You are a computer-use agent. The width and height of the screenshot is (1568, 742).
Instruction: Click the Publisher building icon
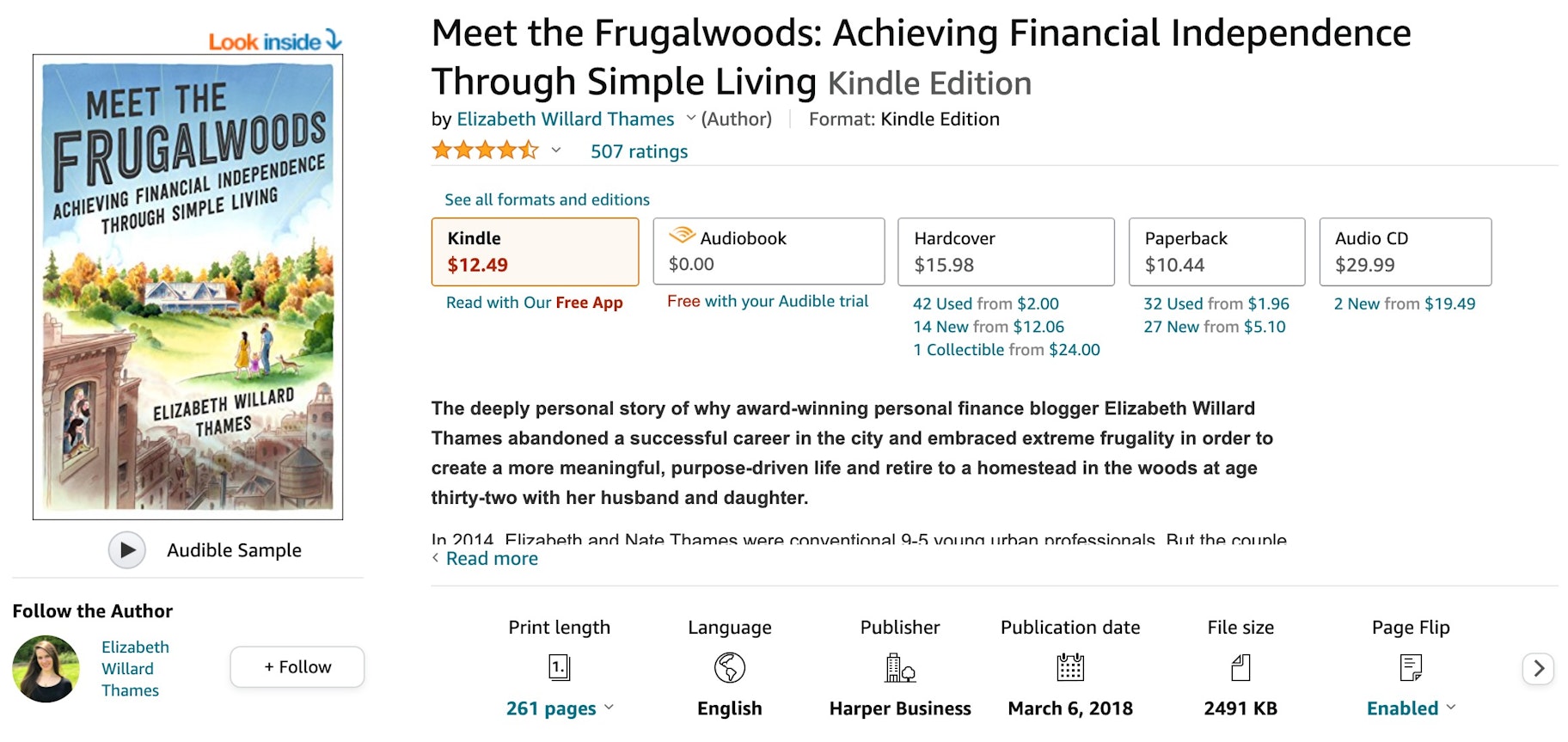tap(899, 667)
